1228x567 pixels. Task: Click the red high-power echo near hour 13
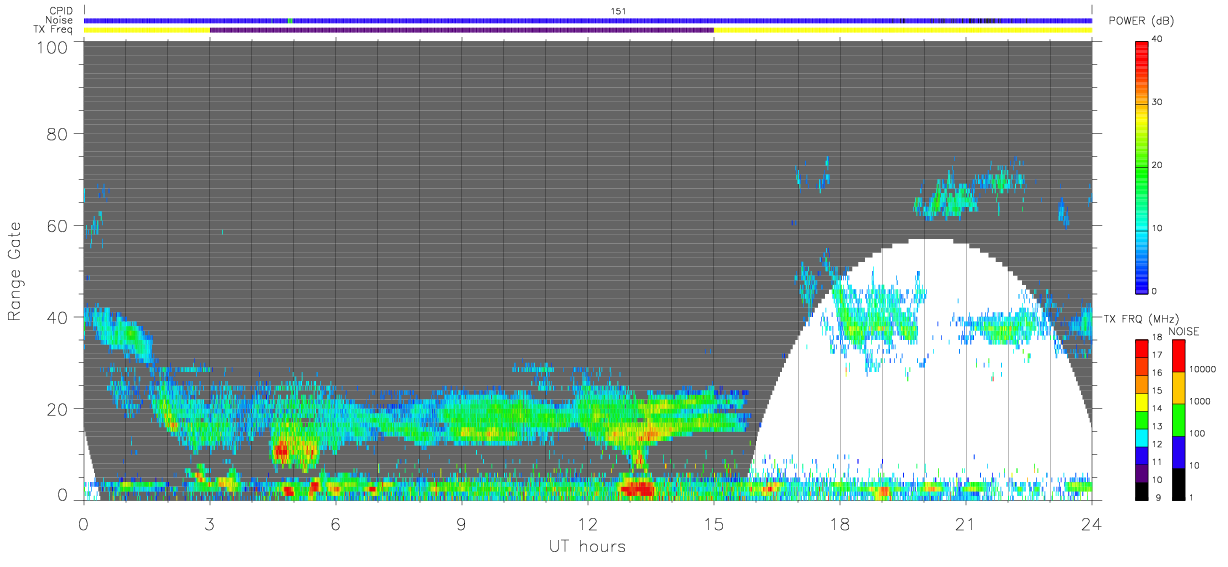coord(637,488)
